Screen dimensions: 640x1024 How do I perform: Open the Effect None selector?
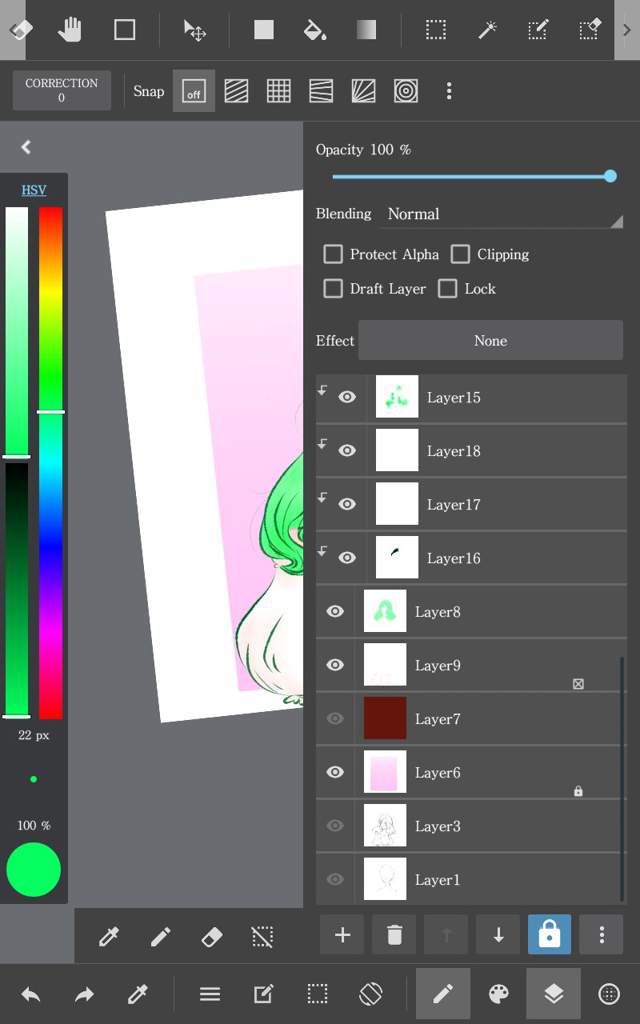[x=490, y=340]
